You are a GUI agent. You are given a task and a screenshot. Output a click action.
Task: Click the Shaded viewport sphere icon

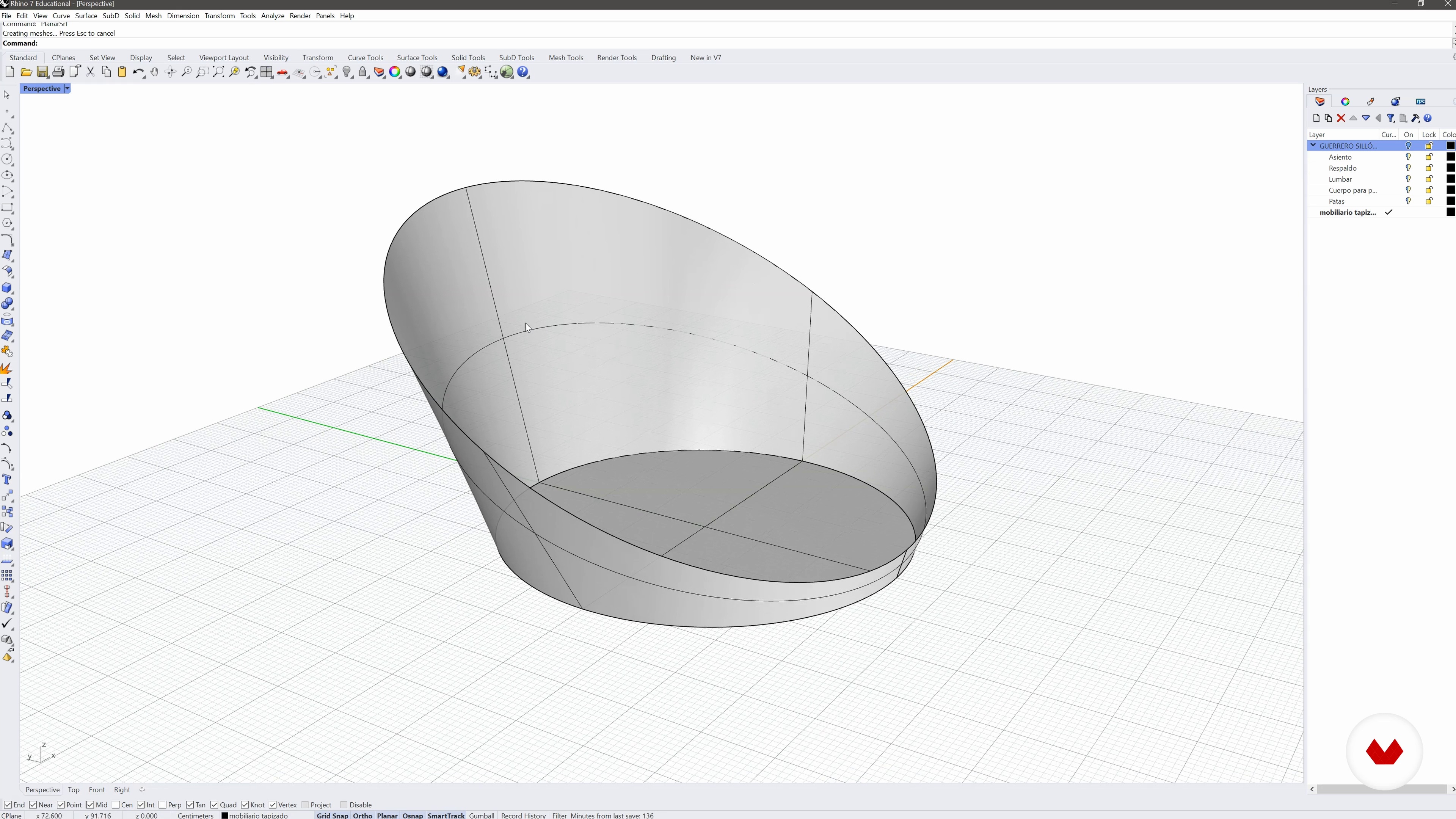click(411, 72)
